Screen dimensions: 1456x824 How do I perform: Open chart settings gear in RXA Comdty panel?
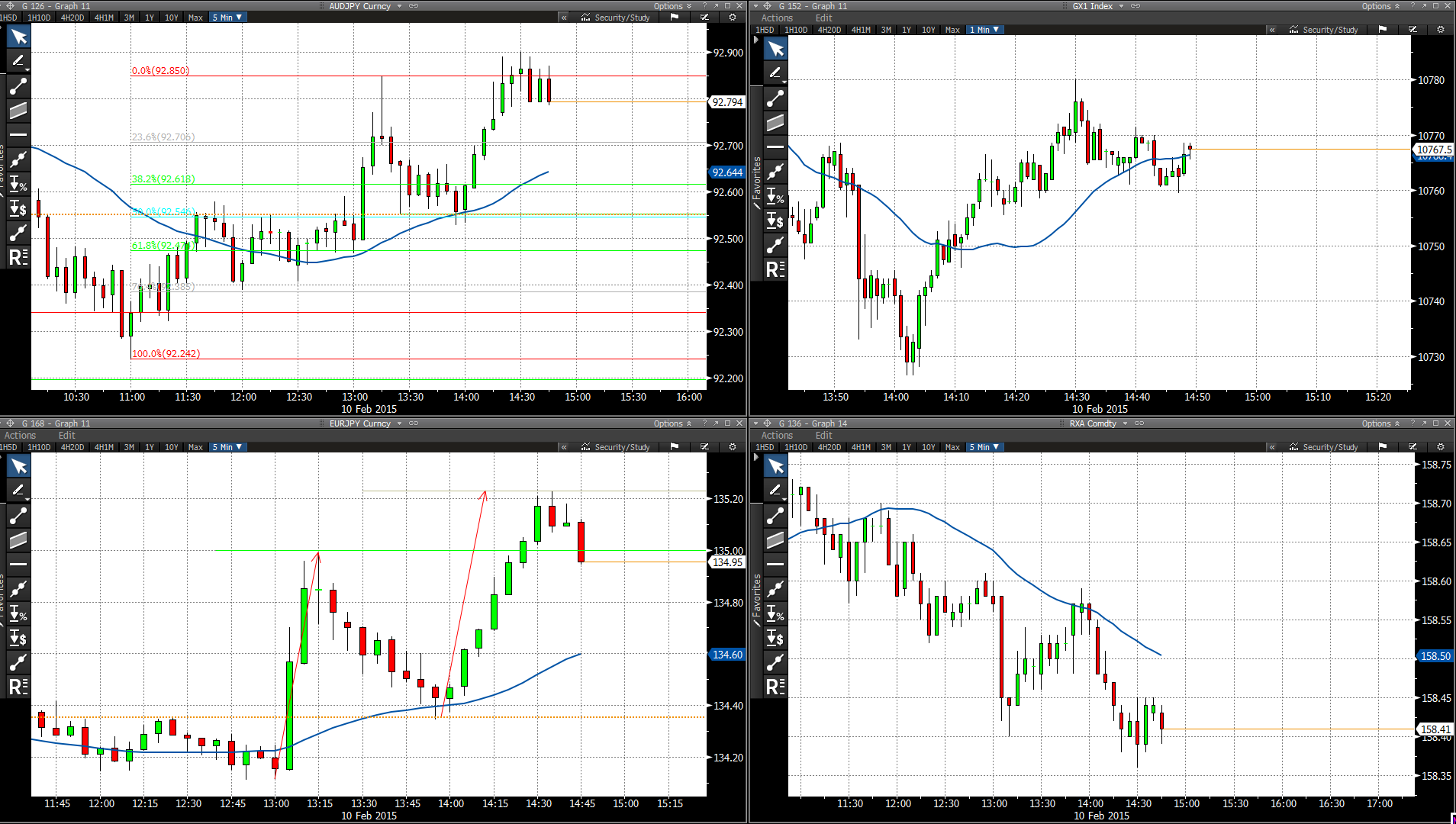[x=1441, y=447]
